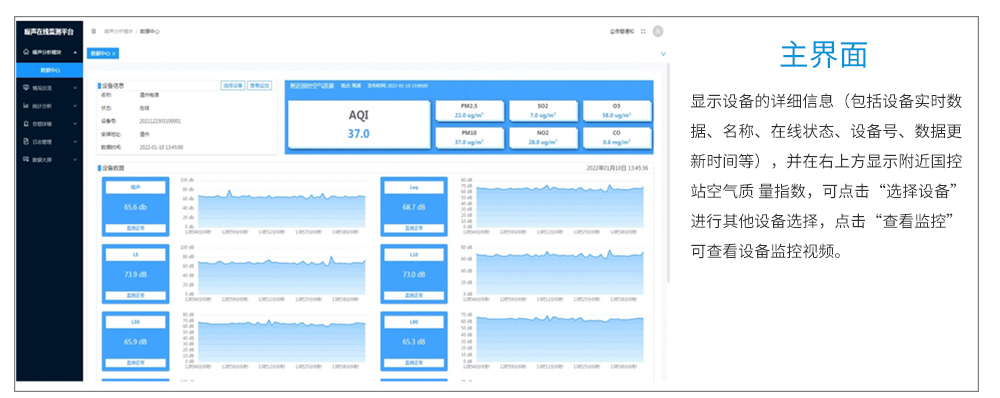Expand the 情况总览 sidebar chevron
The width and height of the screenshot is (1000, 398).
point(75,87)
